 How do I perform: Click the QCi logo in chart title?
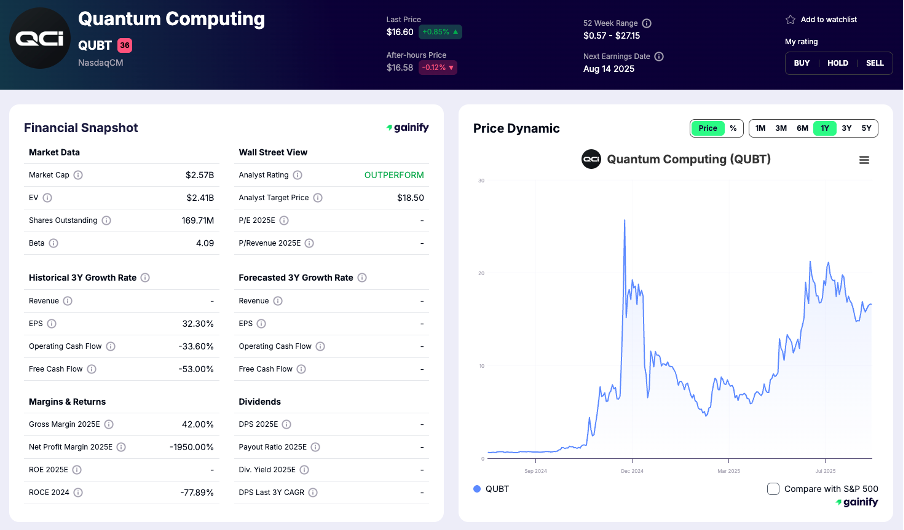[591, 159]
